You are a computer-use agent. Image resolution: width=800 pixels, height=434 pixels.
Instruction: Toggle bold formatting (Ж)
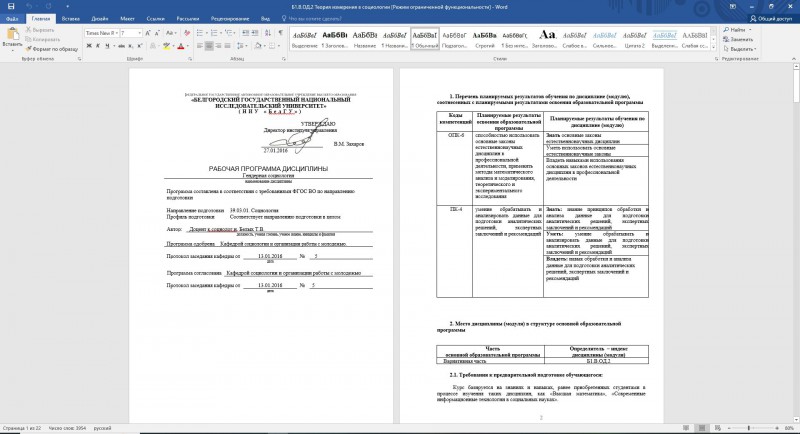coord(89,46)
